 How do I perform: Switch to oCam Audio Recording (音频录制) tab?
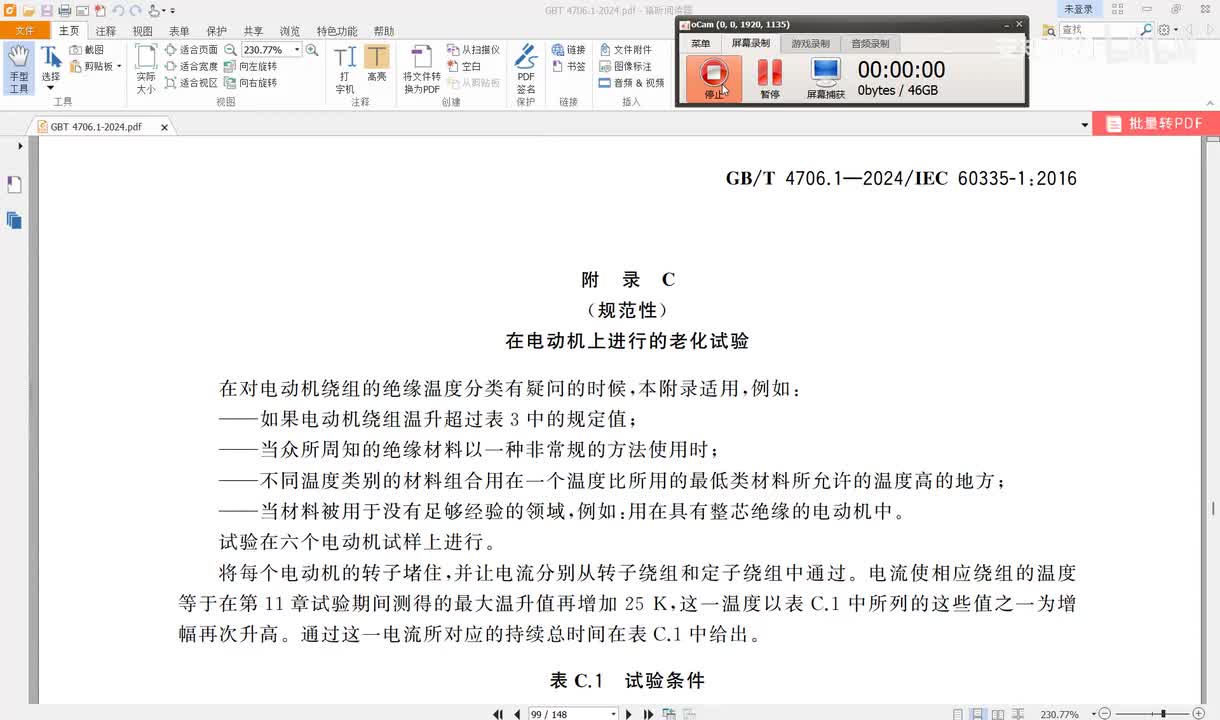pyautogui.click(x=870, y=44)
